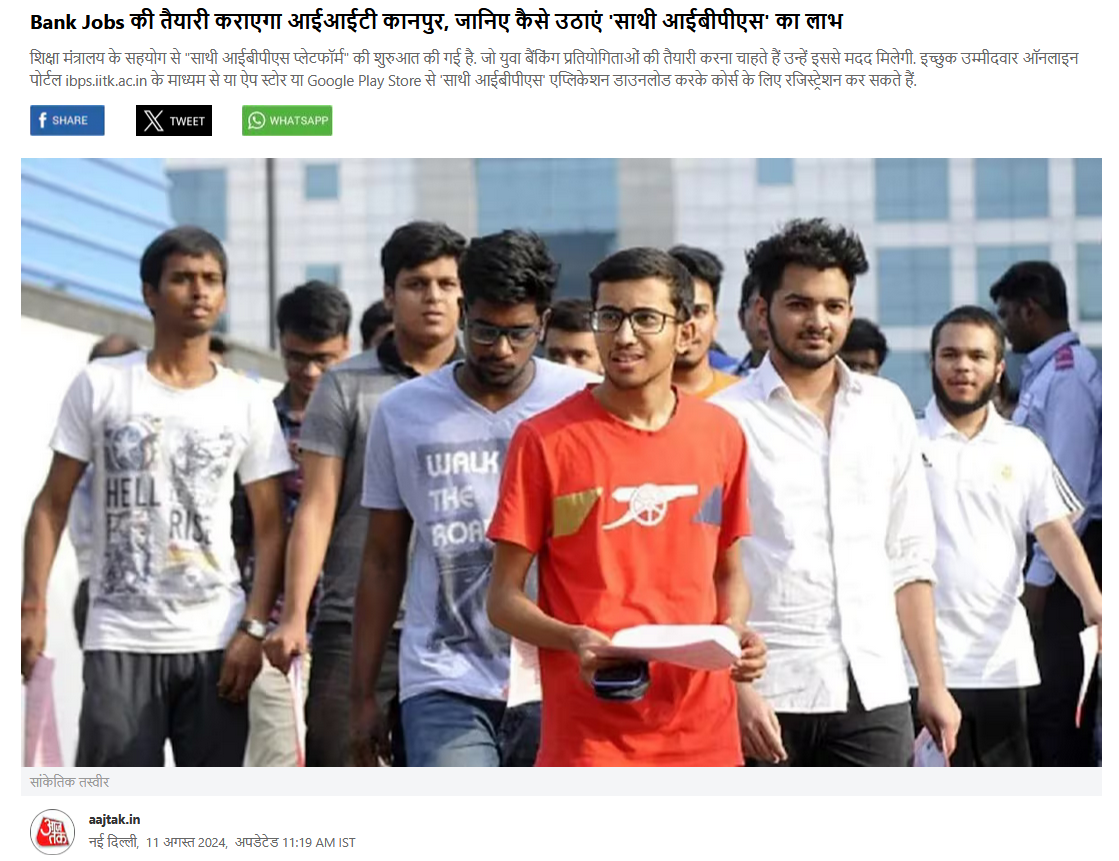Click the Facebook 'f' logo icon

coord(42,120)
